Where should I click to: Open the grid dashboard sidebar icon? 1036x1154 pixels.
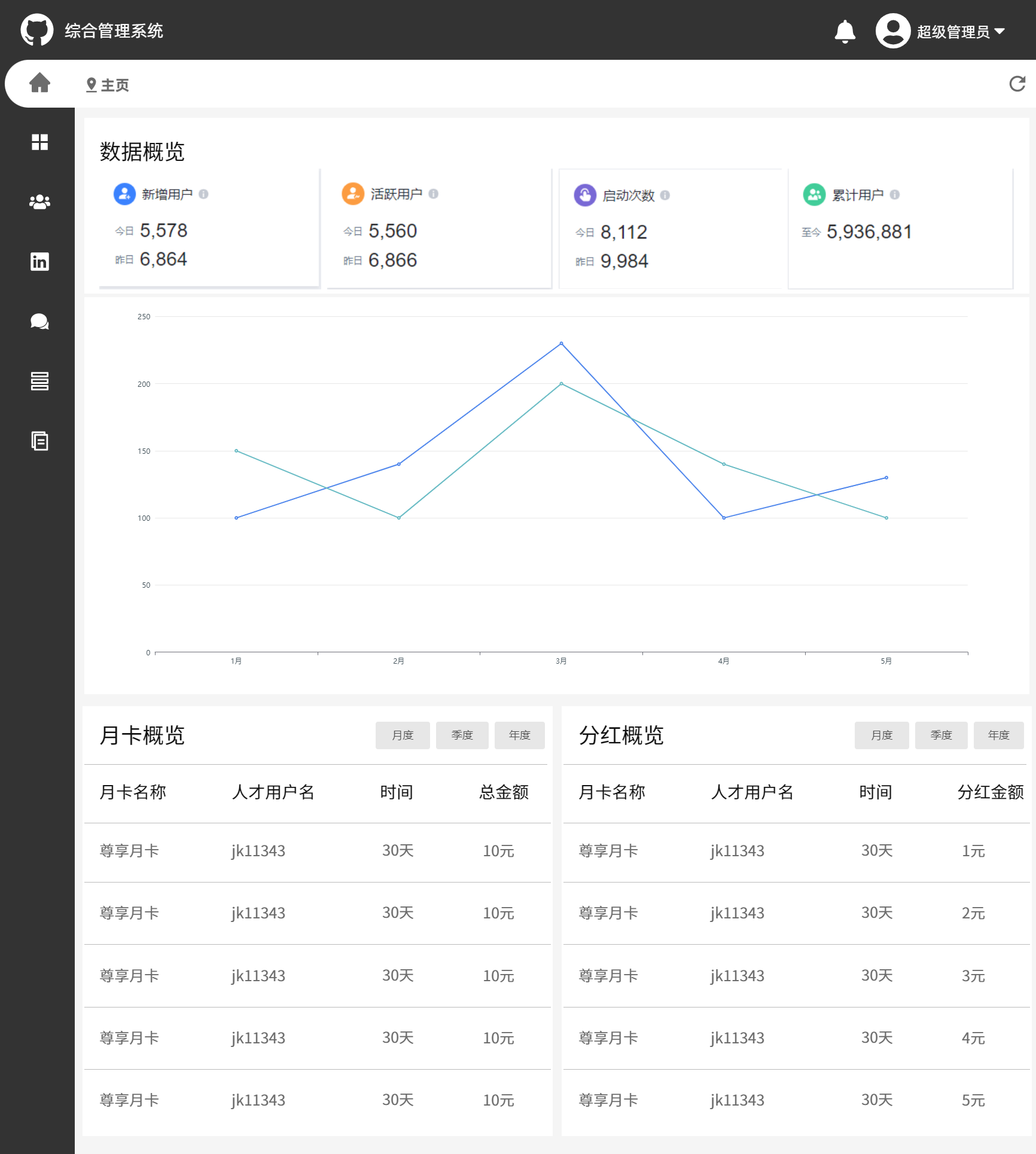point(39,142)
